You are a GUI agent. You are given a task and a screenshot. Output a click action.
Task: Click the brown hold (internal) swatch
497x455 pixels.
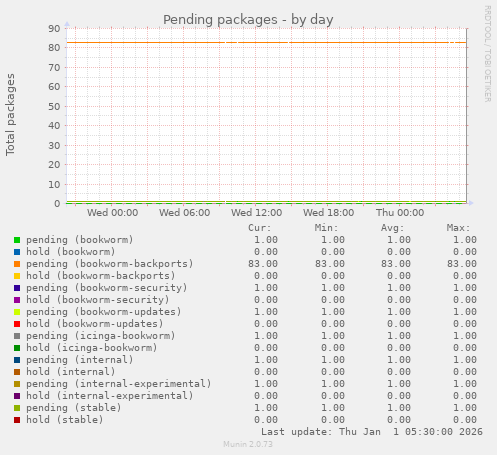[17, 372]
